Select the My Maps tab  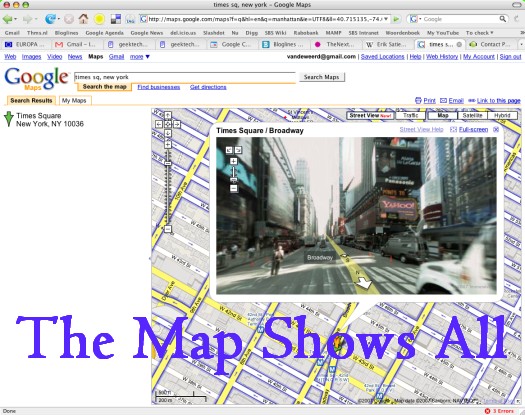(x=74, y=100)
